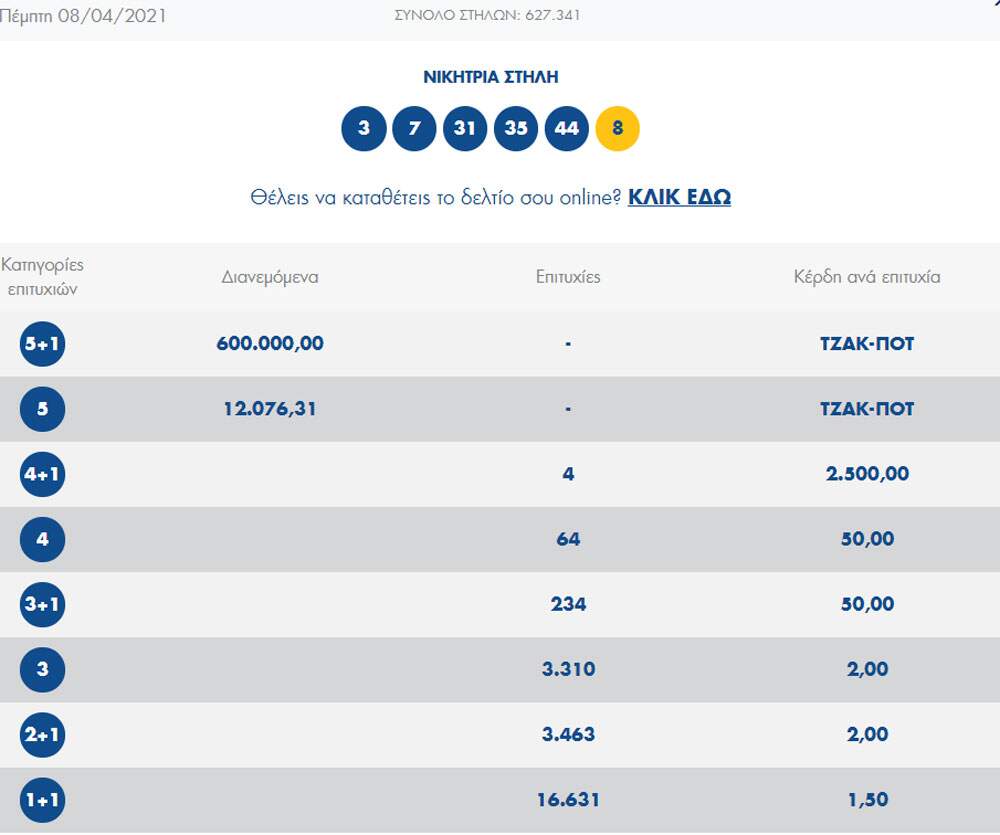Click the 2.500,00 prize amount
This screenshot has height=835, width=1000.
point(867,474)
